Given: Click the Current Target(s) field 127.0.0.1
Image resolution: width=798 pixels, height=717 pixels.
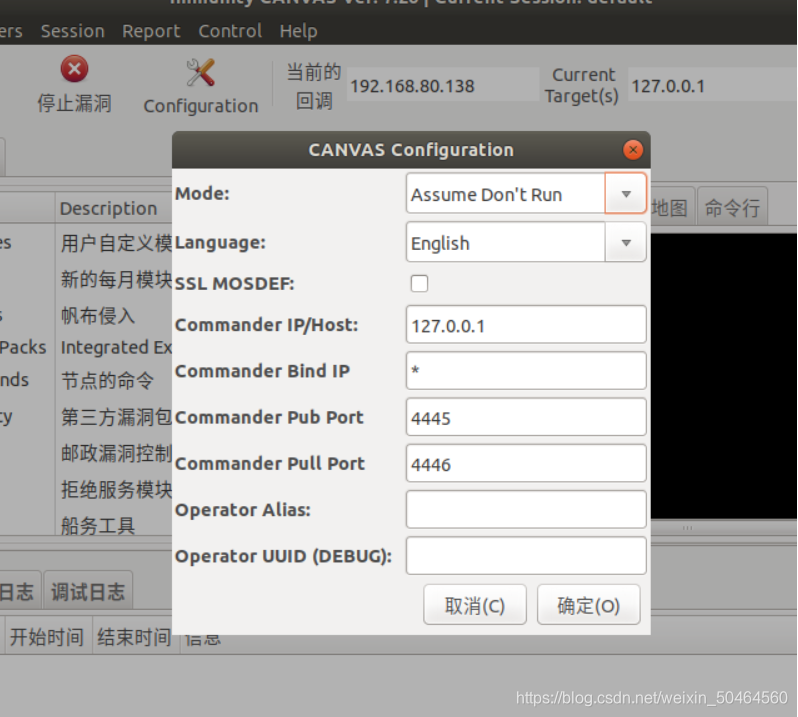Looking at the screenshot, I should point(712,85).
